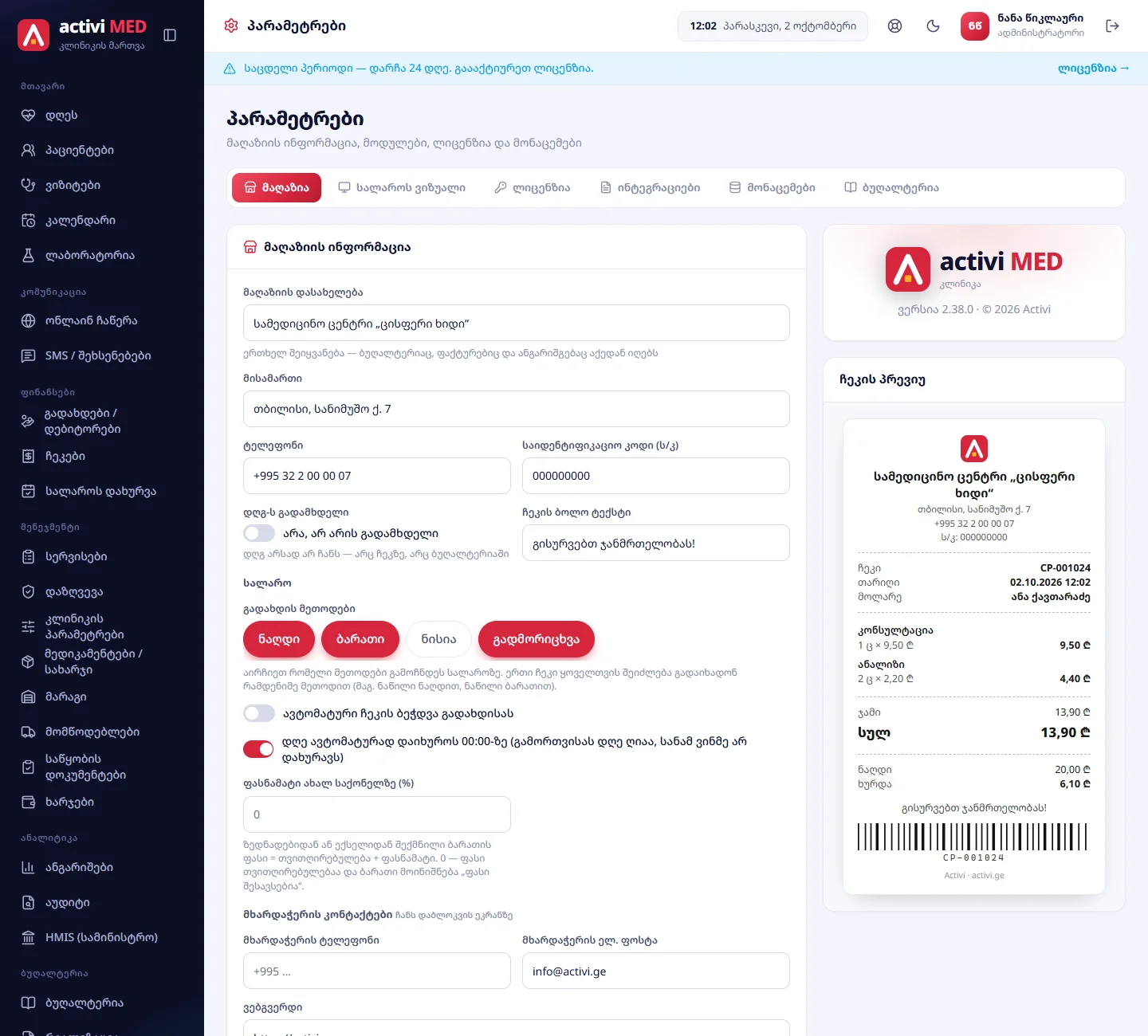Open the სალაროს ვიზუალი tab
This screenshot has width=1148, height=1036.
[x=402, y=188]
